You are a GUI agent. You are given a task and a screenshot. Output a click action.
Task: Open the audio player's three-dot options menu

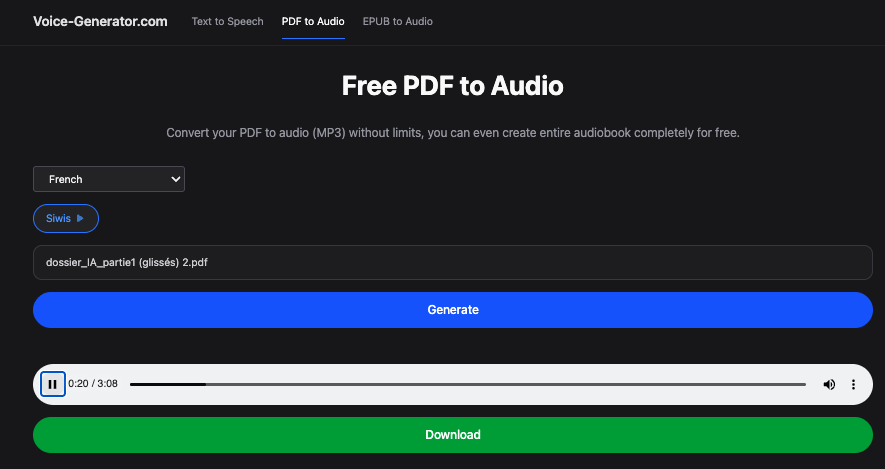(853, 384)
